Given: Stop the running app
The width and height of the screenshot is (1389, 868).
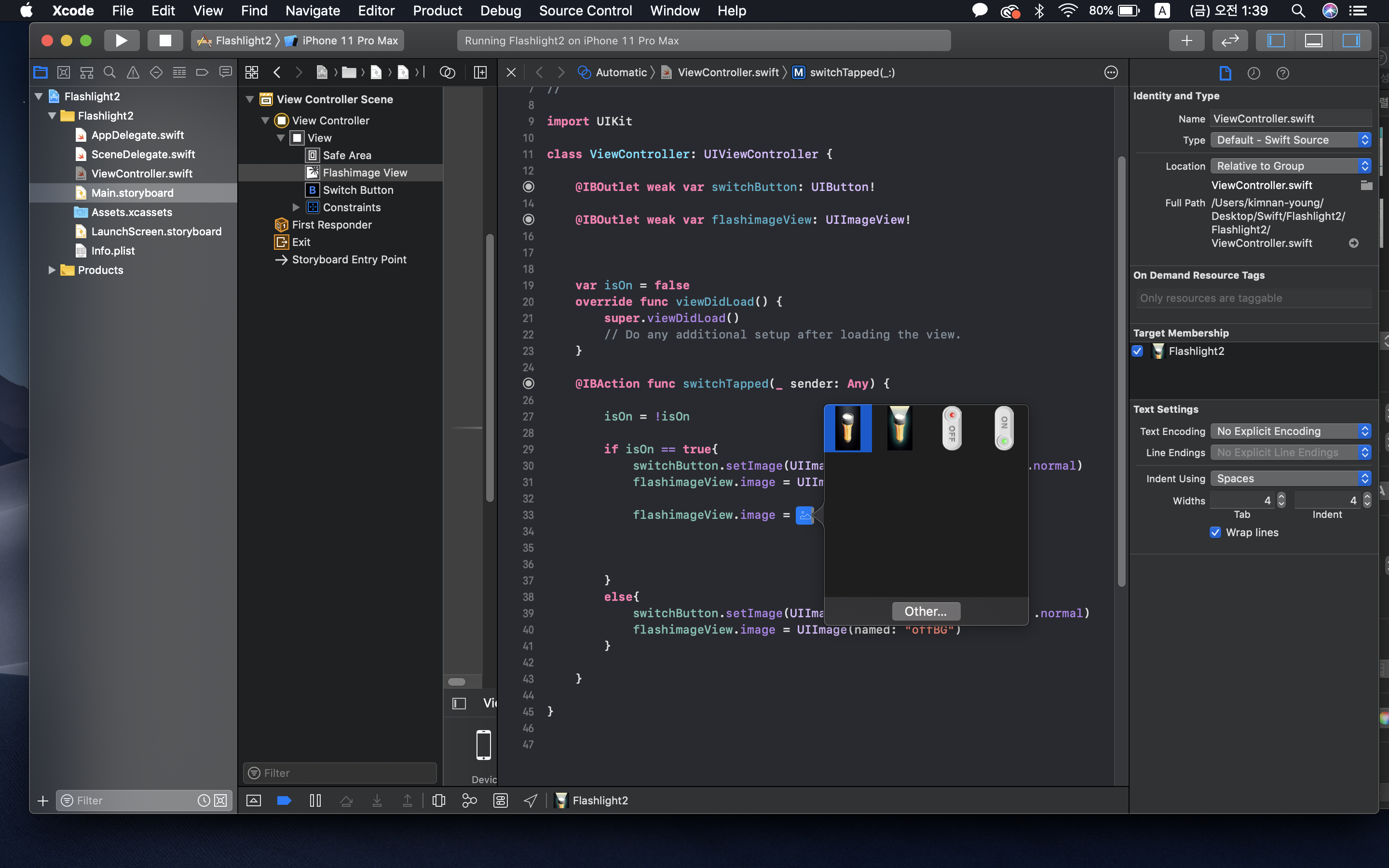Looking at the screenshot, I should (165, 40).
